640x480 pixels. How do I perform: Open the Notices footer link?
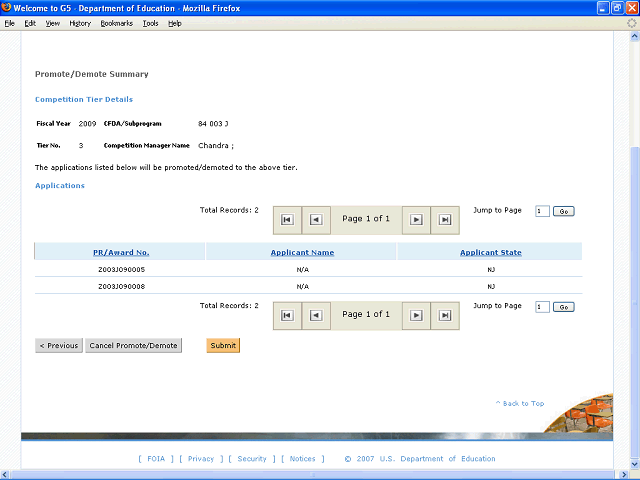point(302,459)
